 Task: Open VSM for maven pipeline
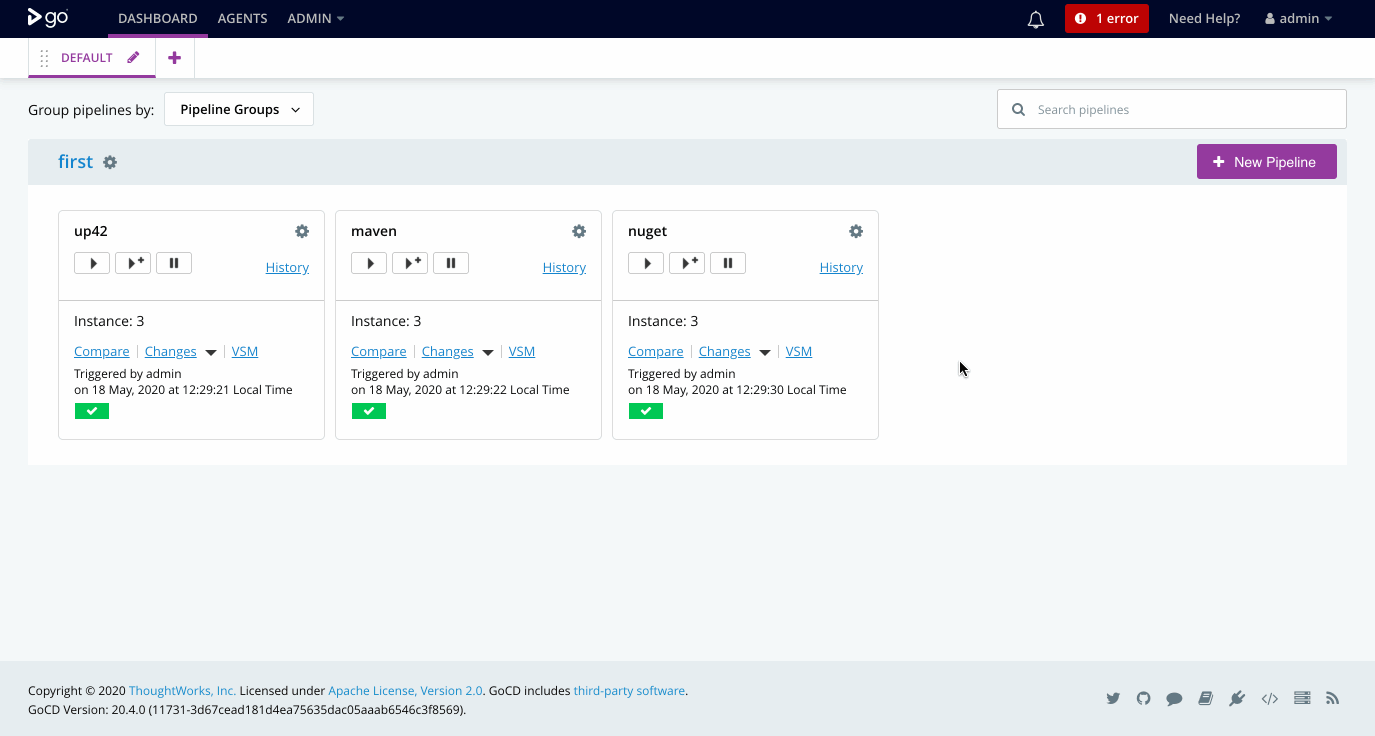pyautogui.click(x=522, y=351)
